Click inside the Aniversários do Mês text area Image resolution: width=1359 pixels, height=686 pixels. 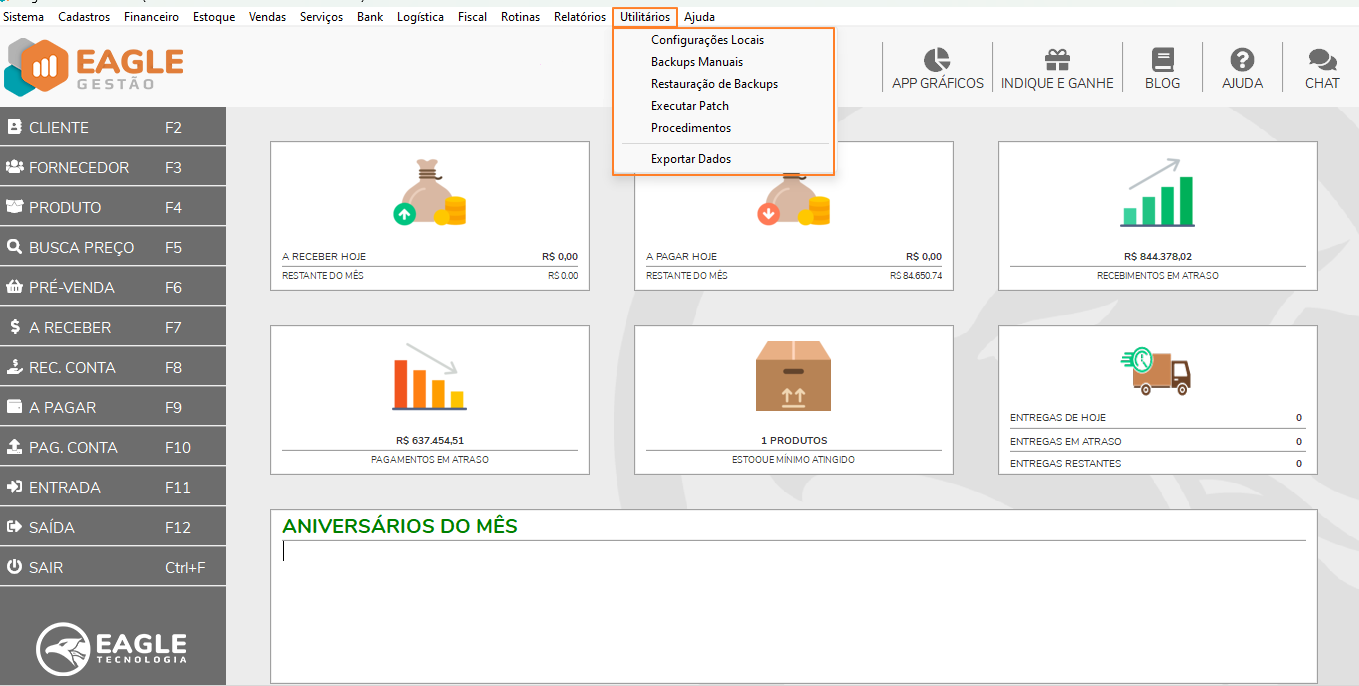(793, 610)
